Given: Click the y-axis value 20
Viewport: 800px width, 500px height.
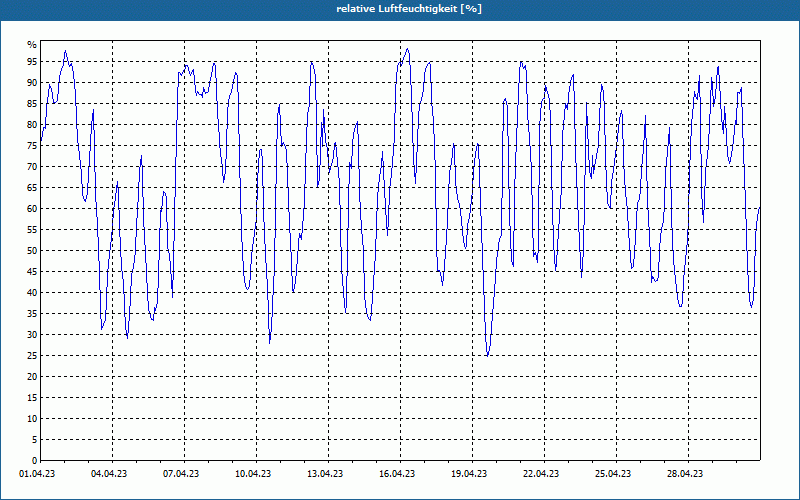Looking at the screenshot, I should (x=32, y=377).
